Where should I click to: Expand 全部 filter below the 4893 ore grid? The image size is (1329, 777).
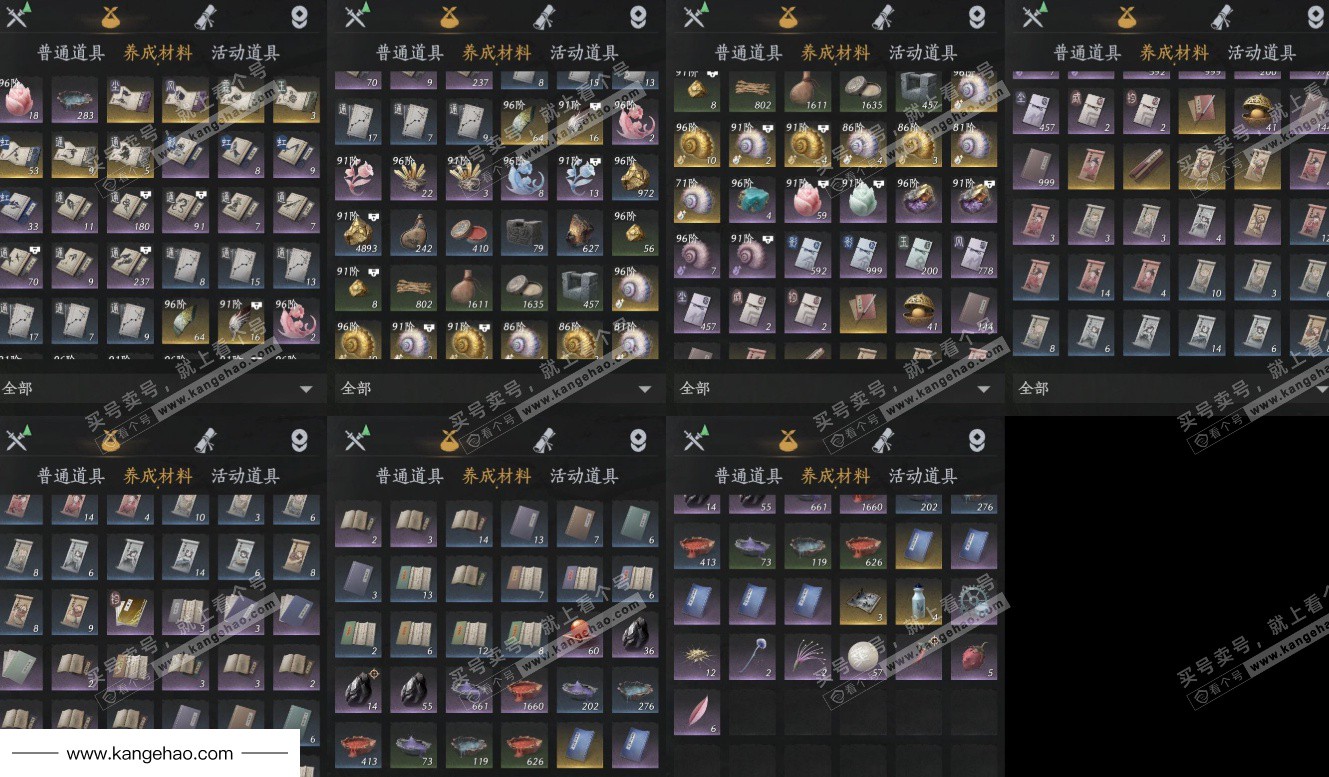(x=495, y=388)
